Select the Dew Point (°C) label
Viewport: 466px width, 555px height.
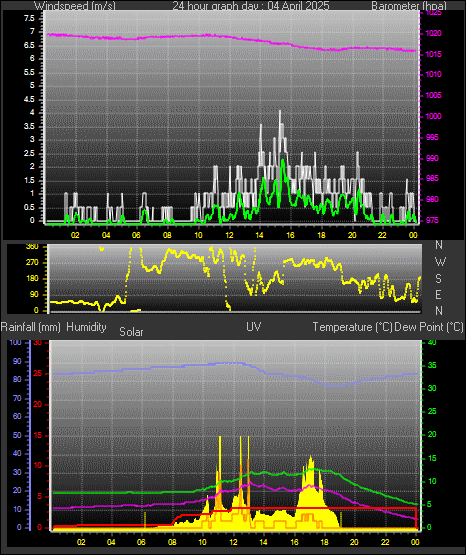click(429, 327)
